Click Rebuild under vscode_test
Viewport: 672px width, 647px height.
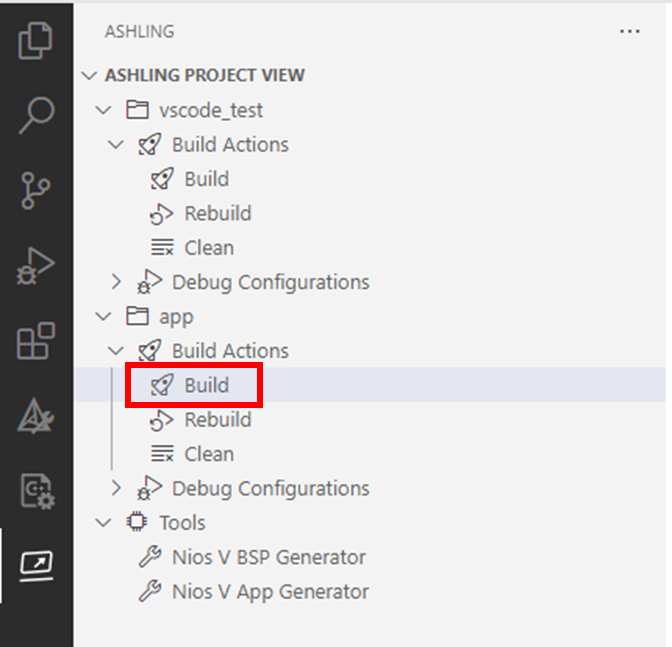pyautogui.click(x=217, y=214)
